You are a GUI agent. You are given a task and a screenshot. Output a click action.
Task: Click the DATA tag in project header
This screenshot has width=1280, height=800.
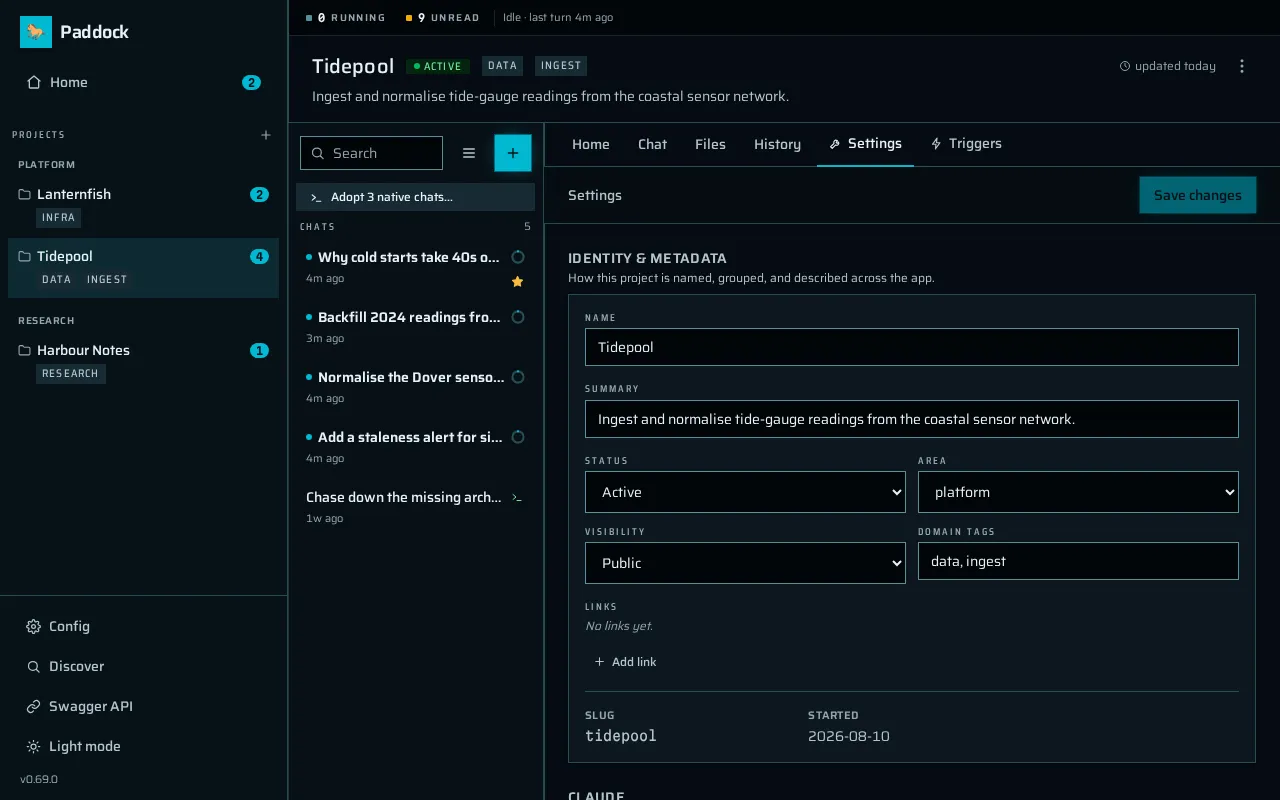click(502, 66)
